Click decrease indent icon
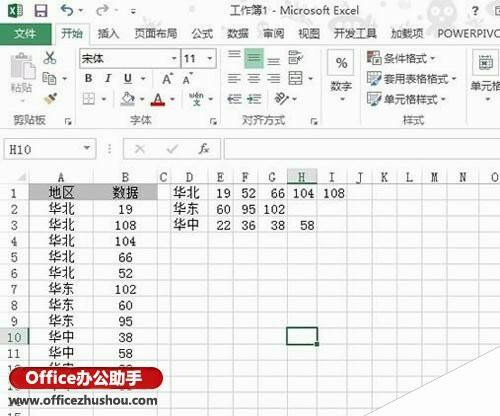The height and width of the screenshot is (416, 500). [x=234, y=99]
